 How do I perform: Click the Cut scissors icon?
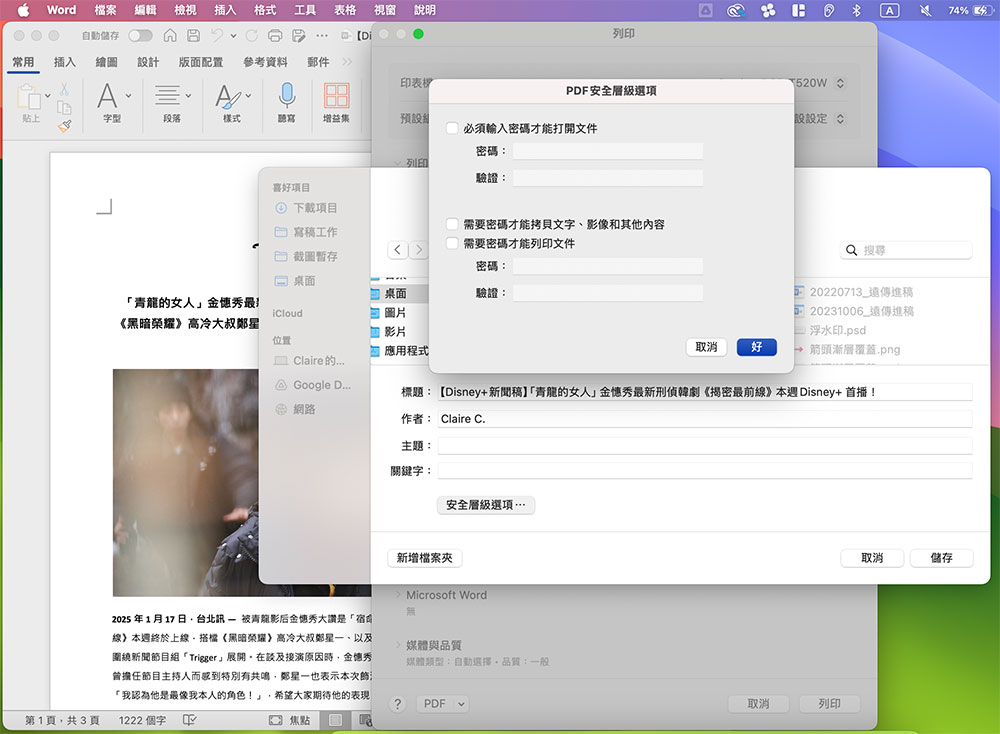pos(64,89)
